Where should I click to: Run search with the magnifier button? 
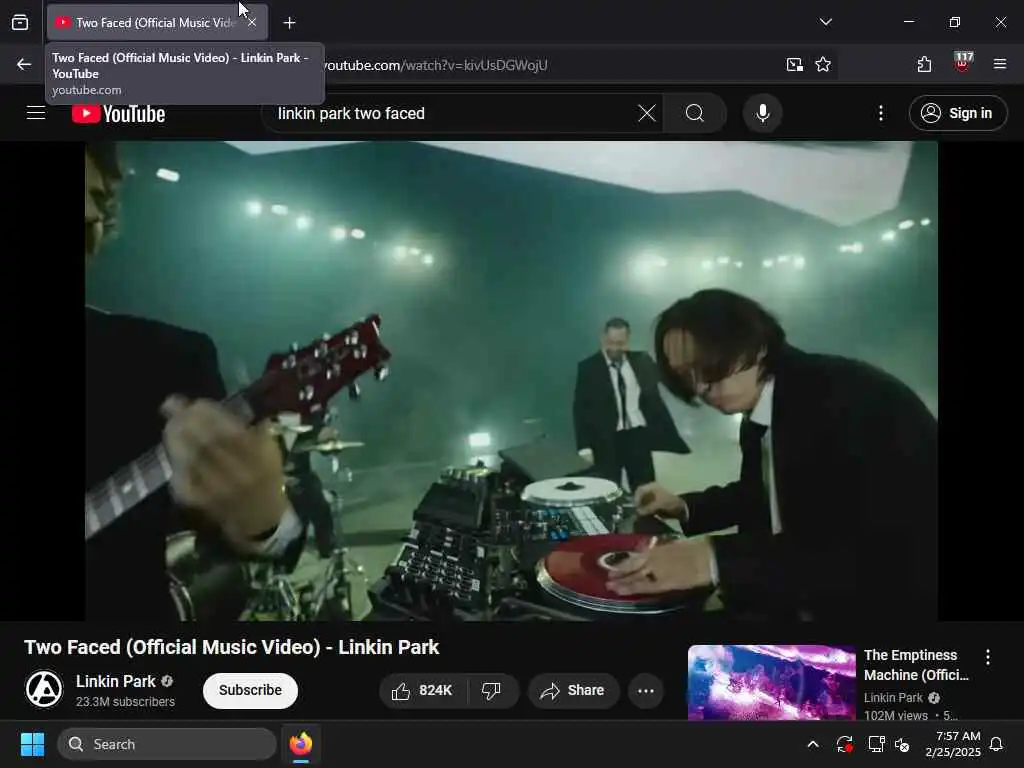695,113
